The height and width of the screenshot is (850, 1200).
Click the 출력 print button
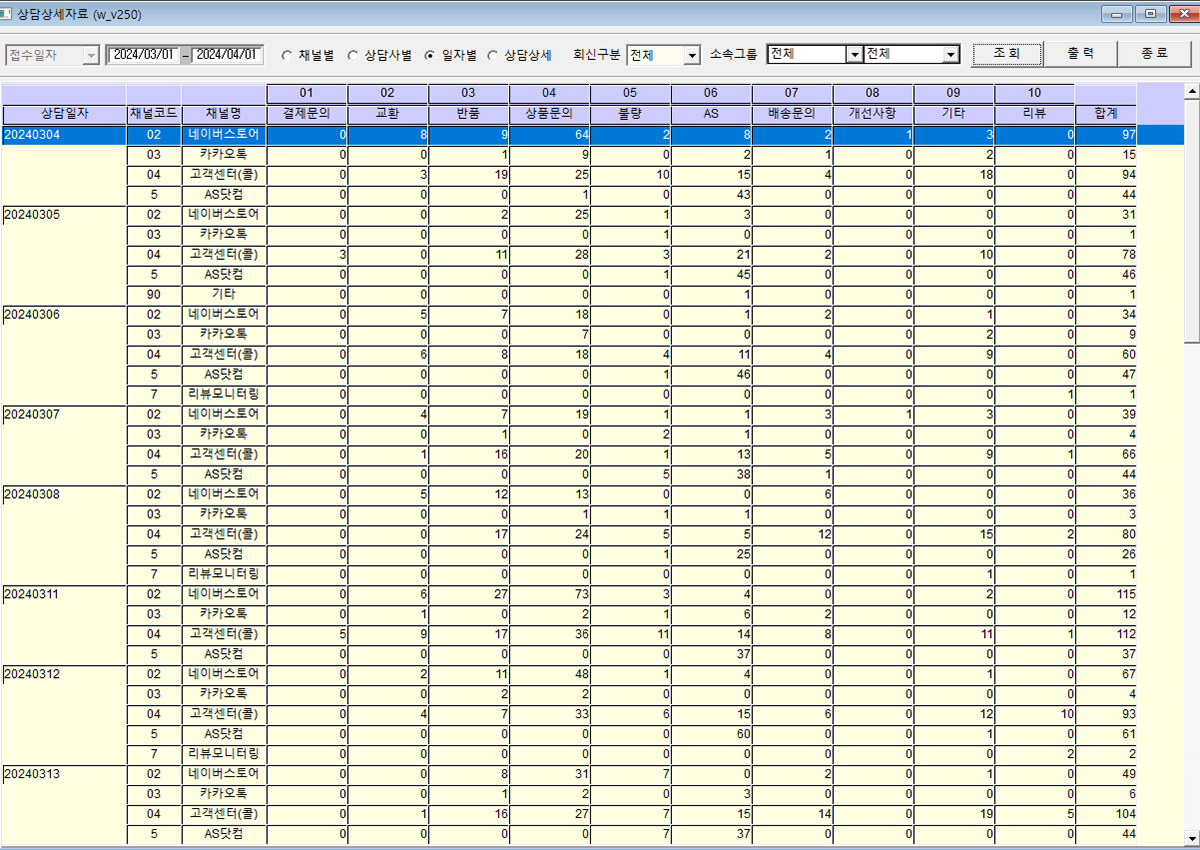[x=1080, y=54]
